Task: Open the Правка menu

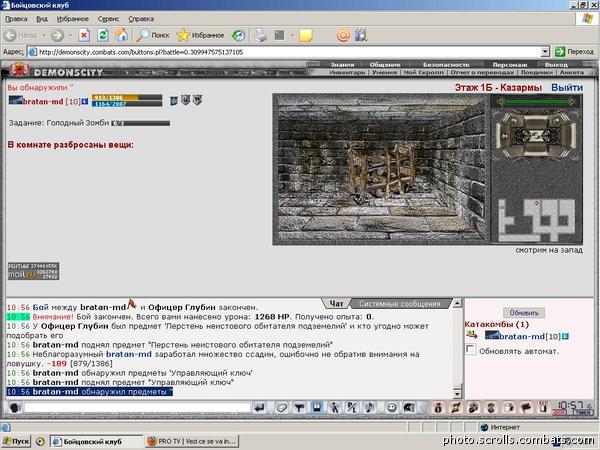Action: click(x=16, y=19)
